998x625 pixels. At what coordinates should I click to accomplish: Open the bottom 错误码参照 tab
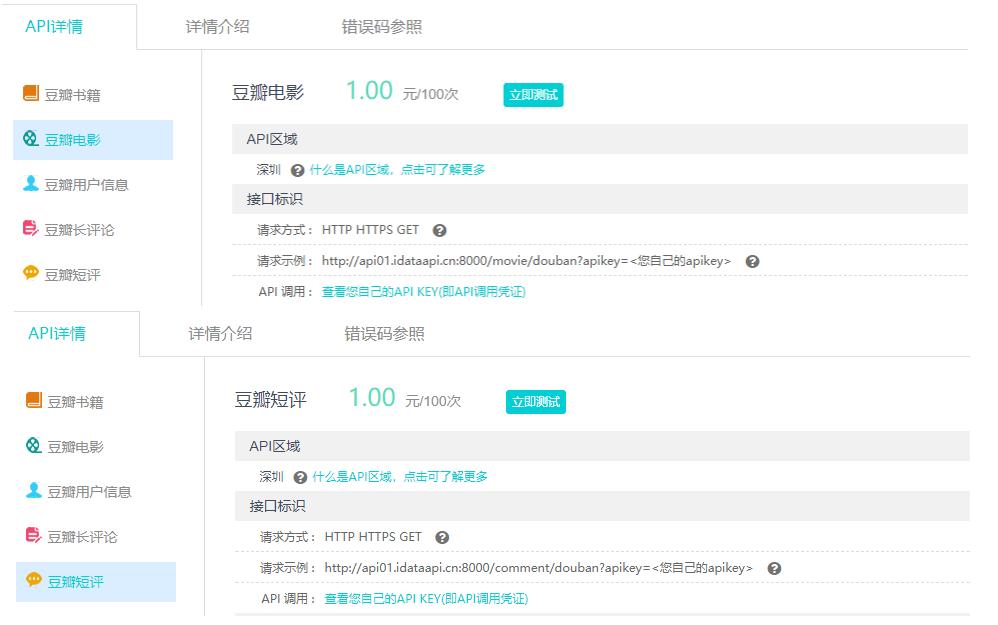(384, 334)
